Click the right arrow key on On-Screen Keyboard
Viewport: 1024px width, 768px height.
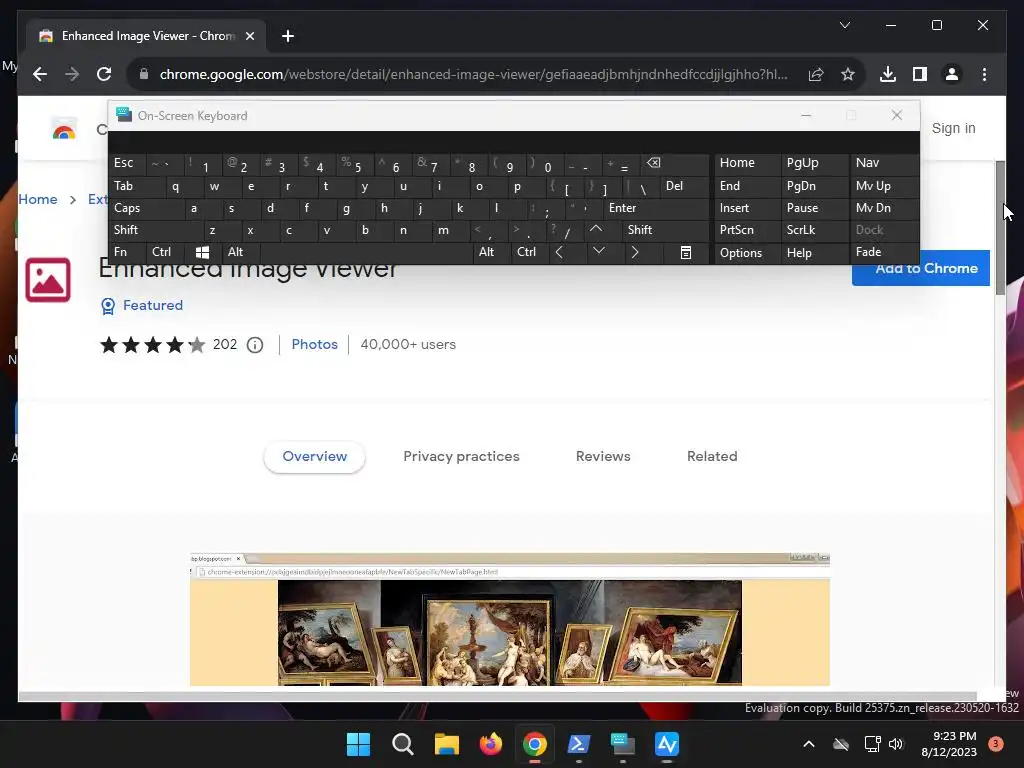click(x=635, y=252)
